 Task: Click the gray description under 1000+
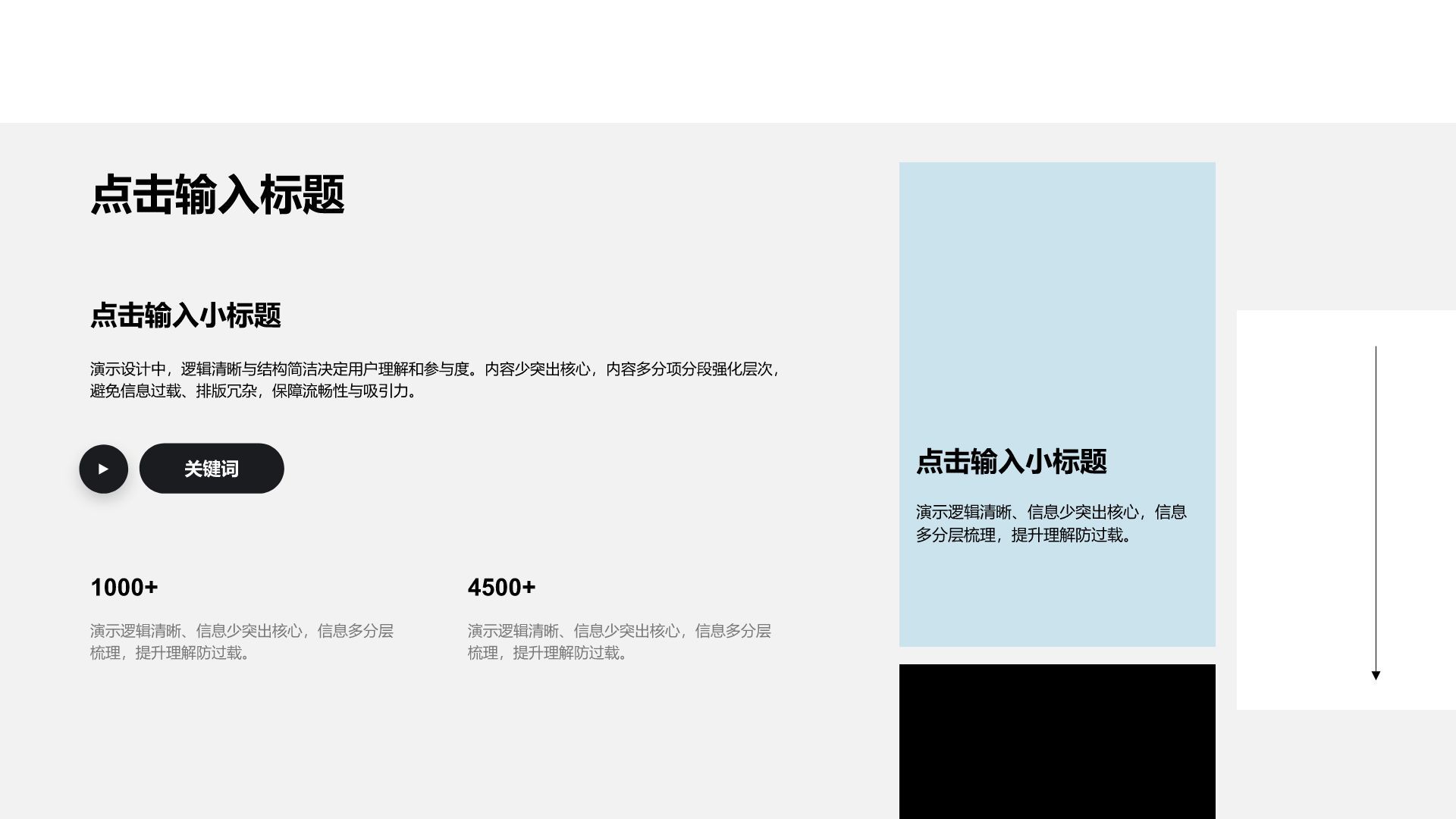point(241,642)
